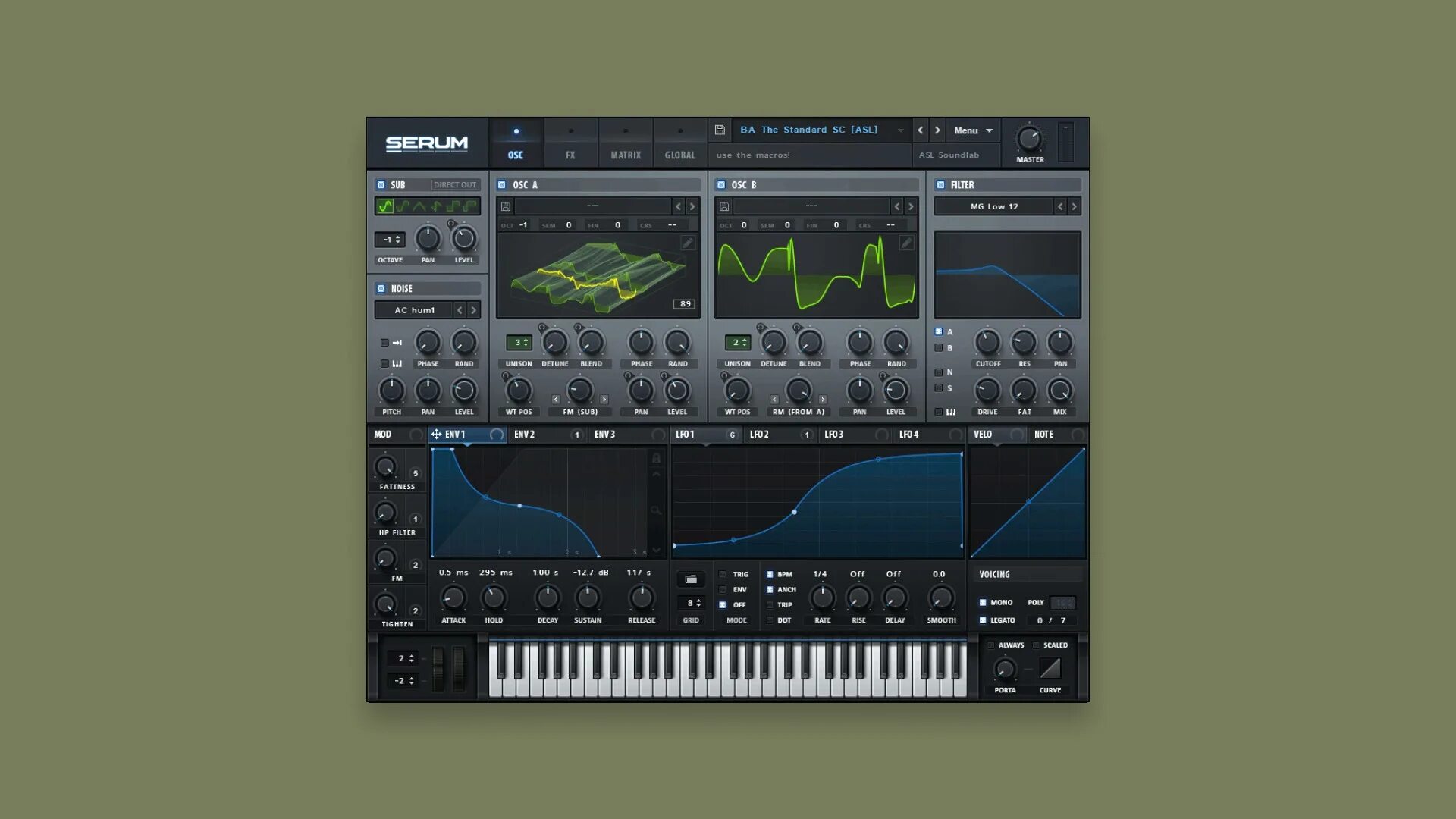Open OSC A wavetable edit pencil
Viewport: 1456px width, 819px height.
[687, 243]
